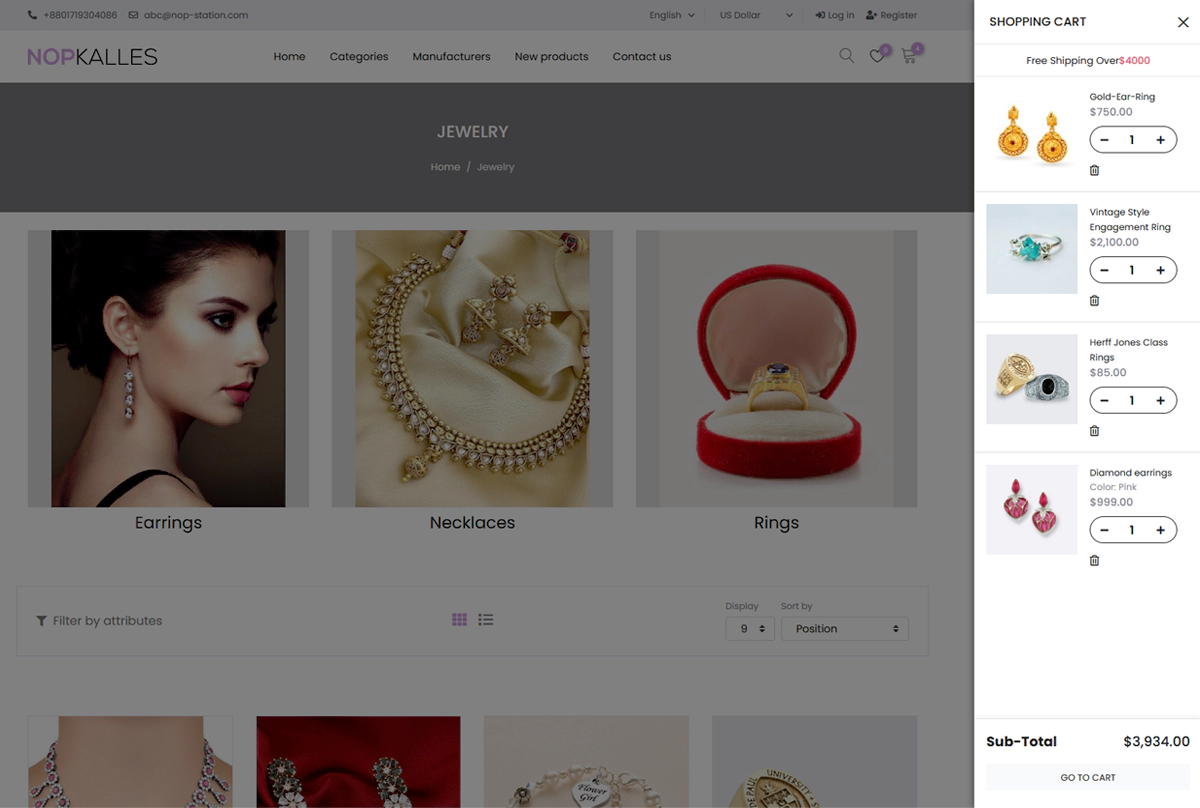Image resolution: width=1200 pixels, height=808 pixels.
Task: Click the phone number +8801719304086
Action: (x=80, y=15)
